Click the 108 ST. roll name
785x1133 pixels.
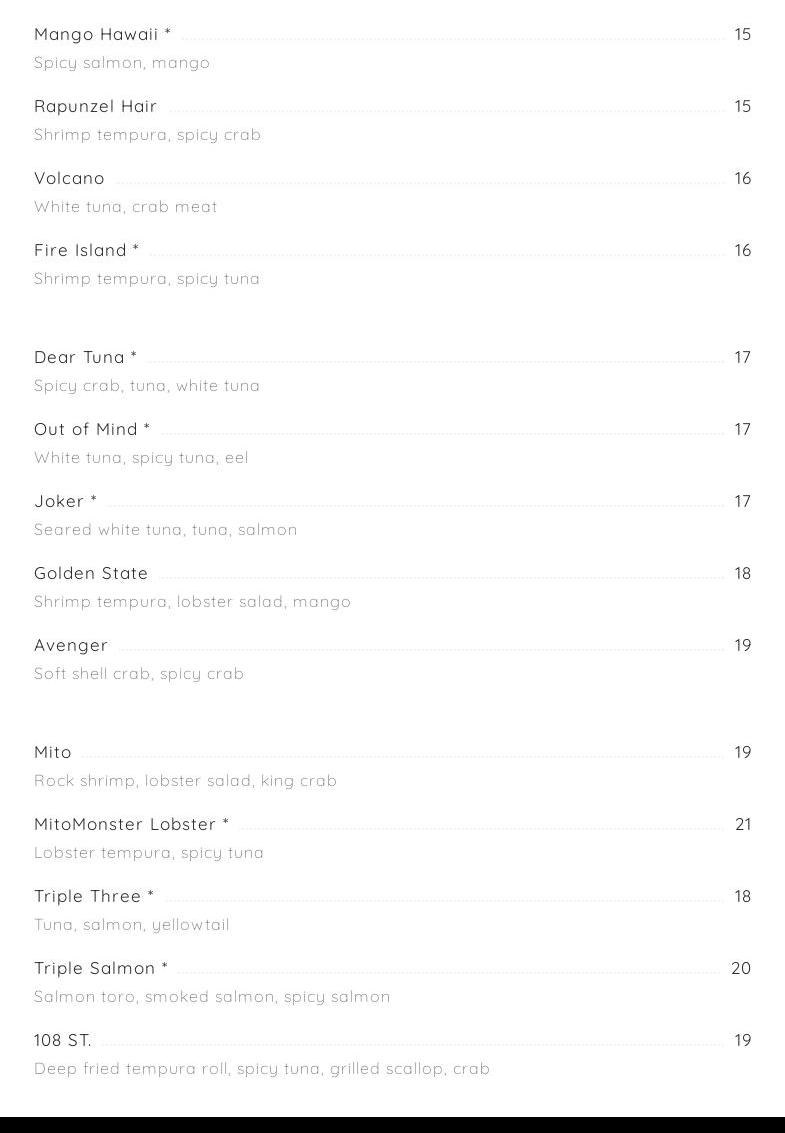(62, 1041)
